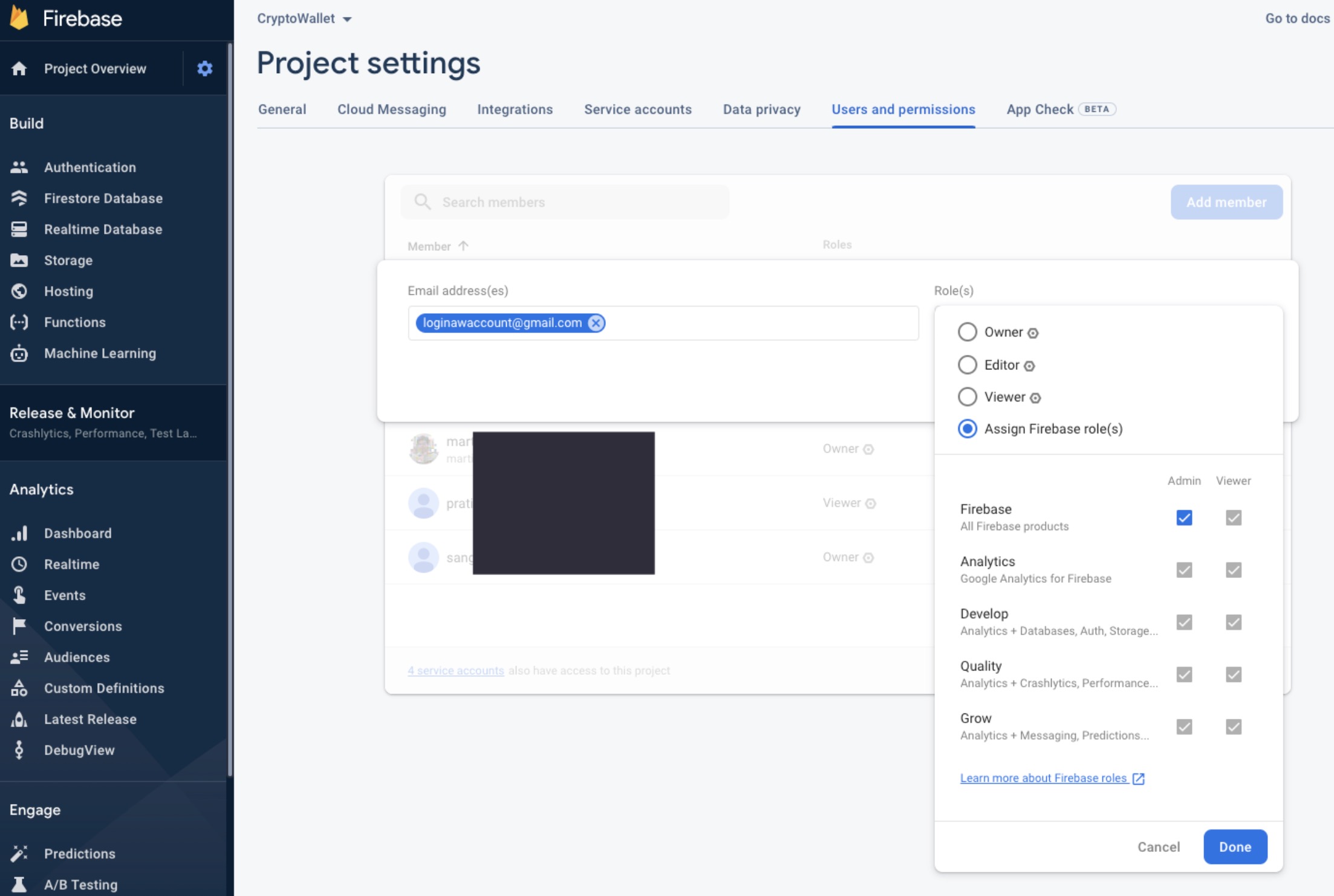Click the Realtime Database sidebar icon
Viewport: 1334px width, 896px height.
19,229
